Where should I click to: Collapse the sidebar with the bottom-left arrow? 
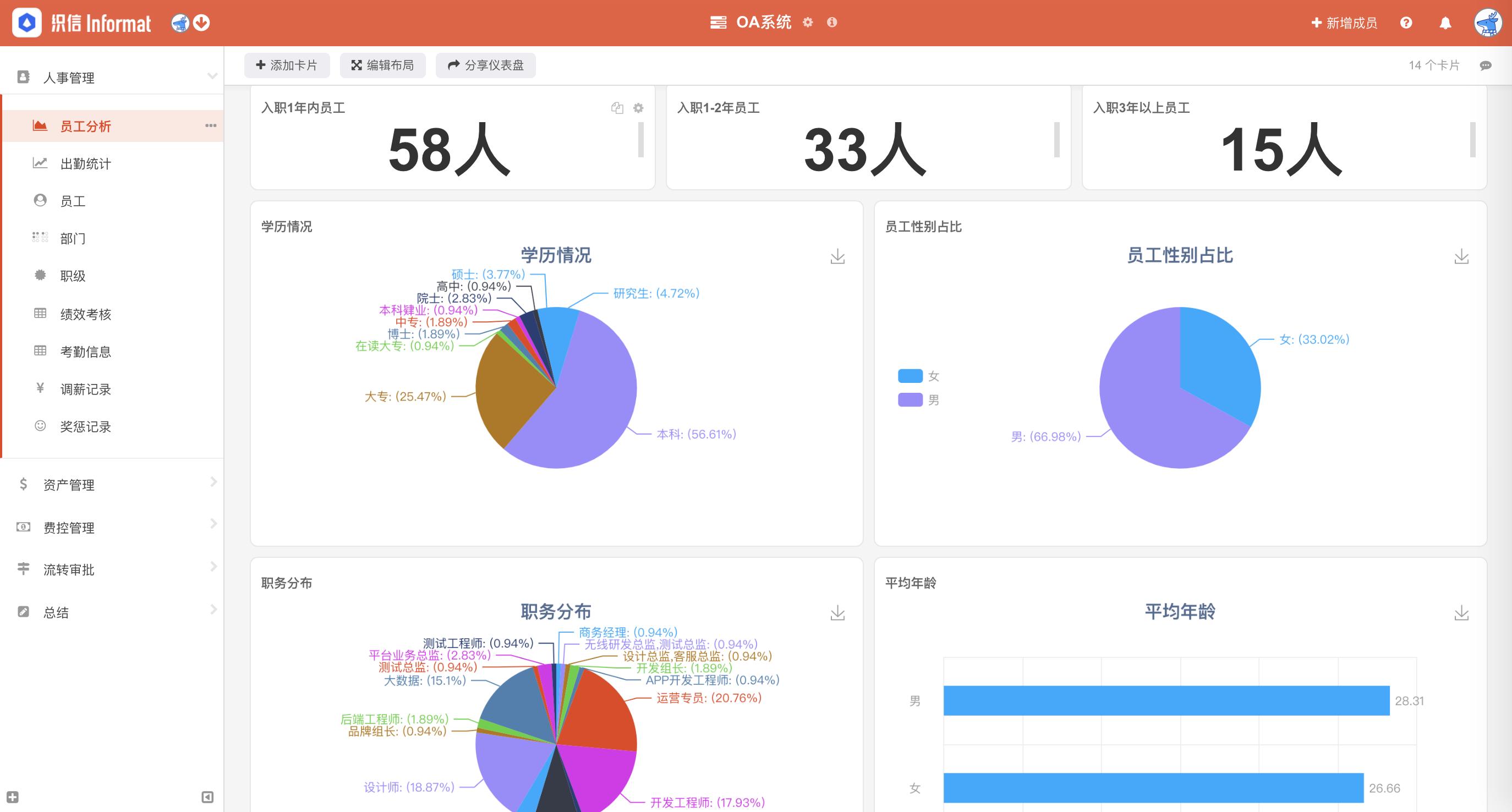tap(207, 796)
